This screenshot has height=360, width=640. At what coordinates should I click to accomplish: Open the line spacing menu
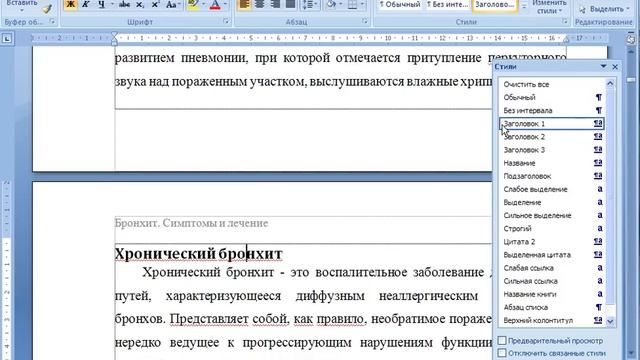tap(310, 4)
